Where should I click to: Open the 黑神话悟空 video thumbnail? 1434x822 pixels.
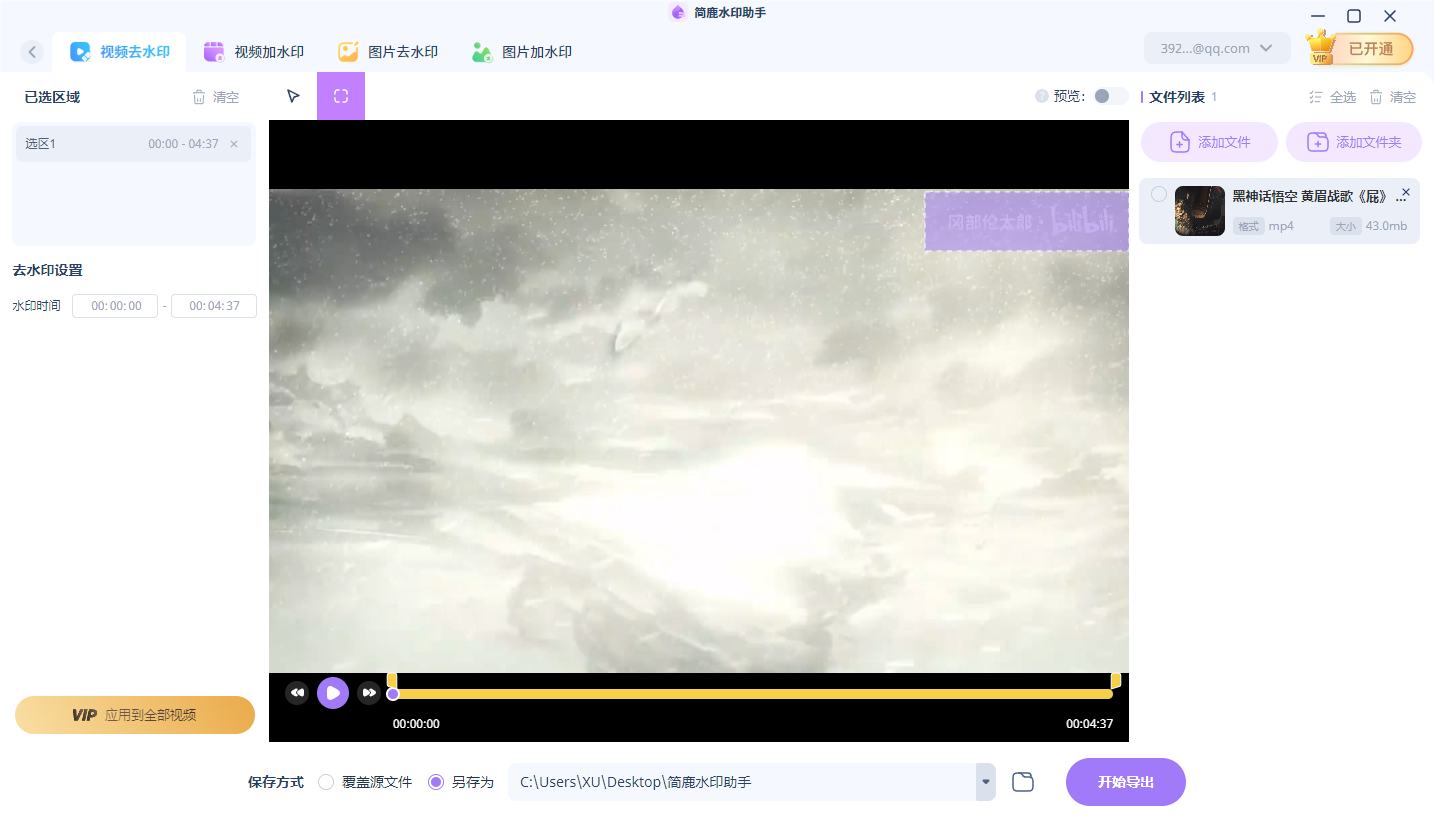click(x=1200, y=211)
